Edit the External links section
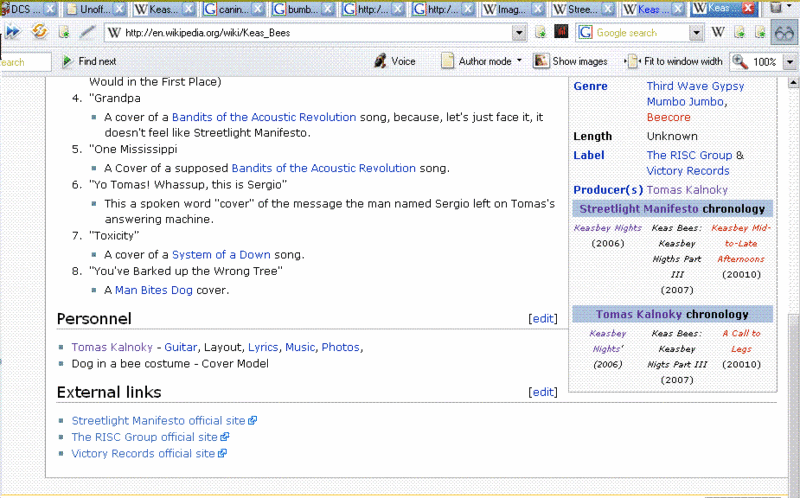The image size is (800, 498). coord(543,392)
